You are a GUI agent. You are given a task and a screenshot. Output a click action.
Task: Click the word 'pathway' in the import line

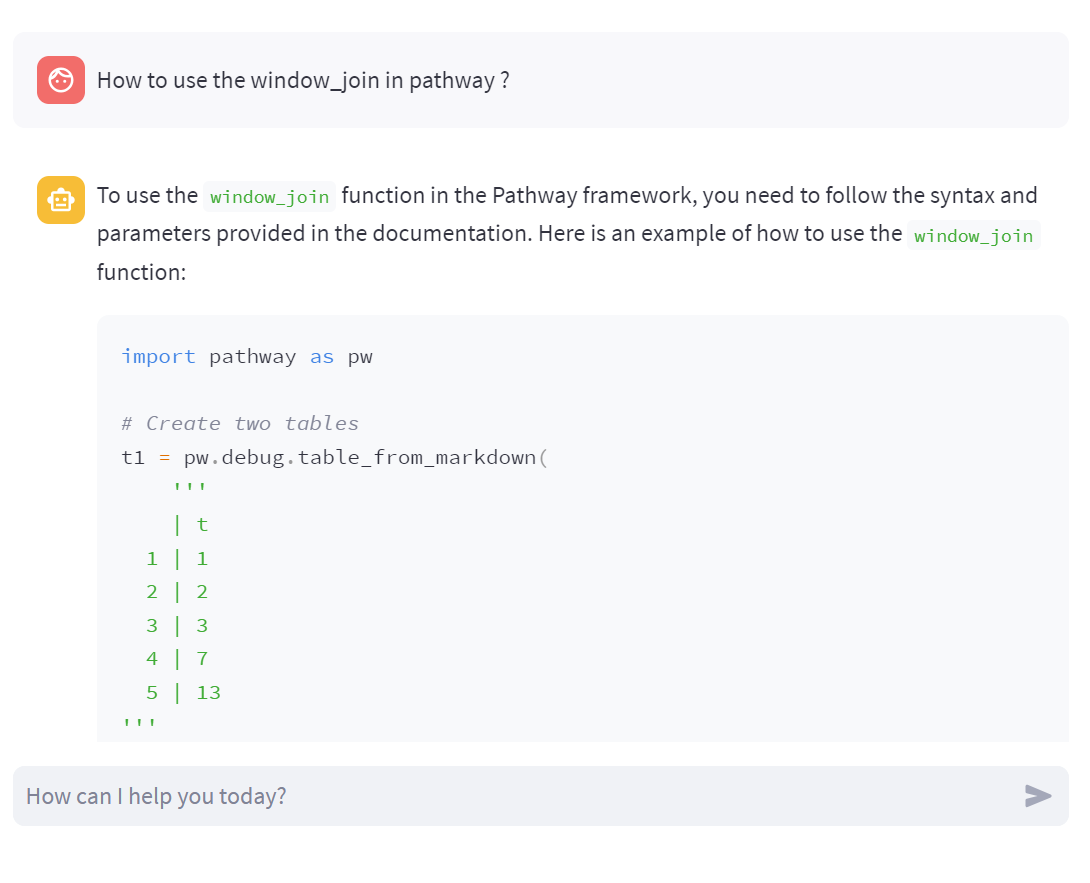coord(252,357)
